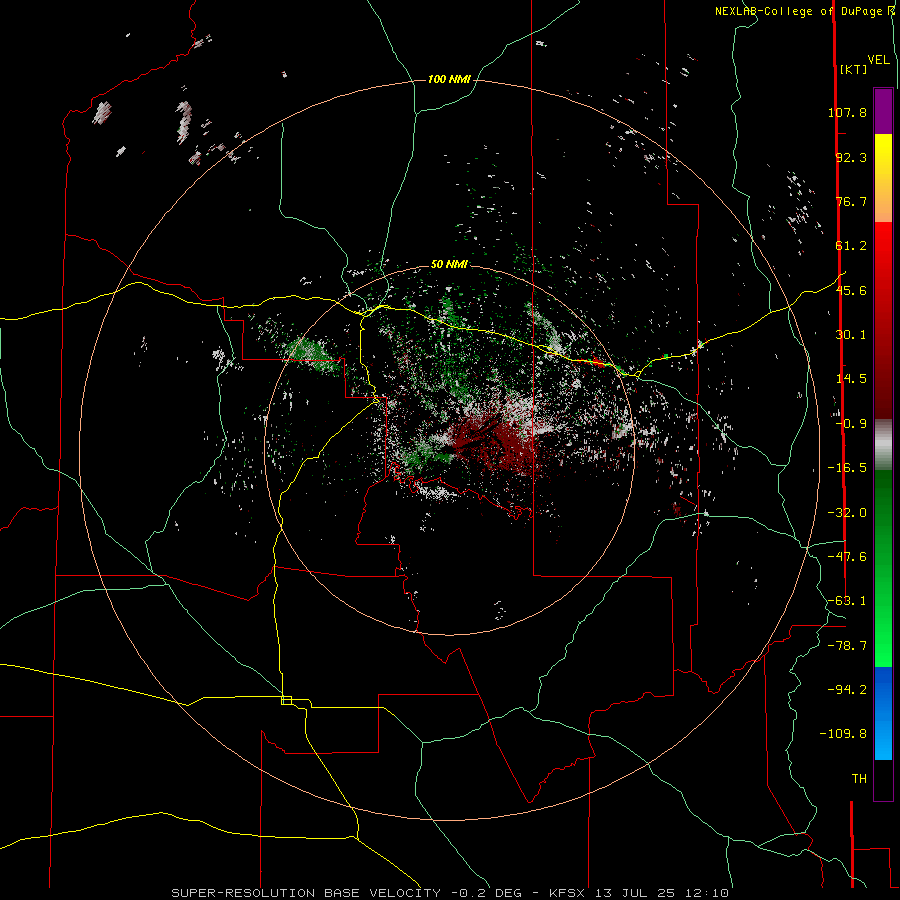
Task: Click the [KT] units label
Action: (853, 69)
